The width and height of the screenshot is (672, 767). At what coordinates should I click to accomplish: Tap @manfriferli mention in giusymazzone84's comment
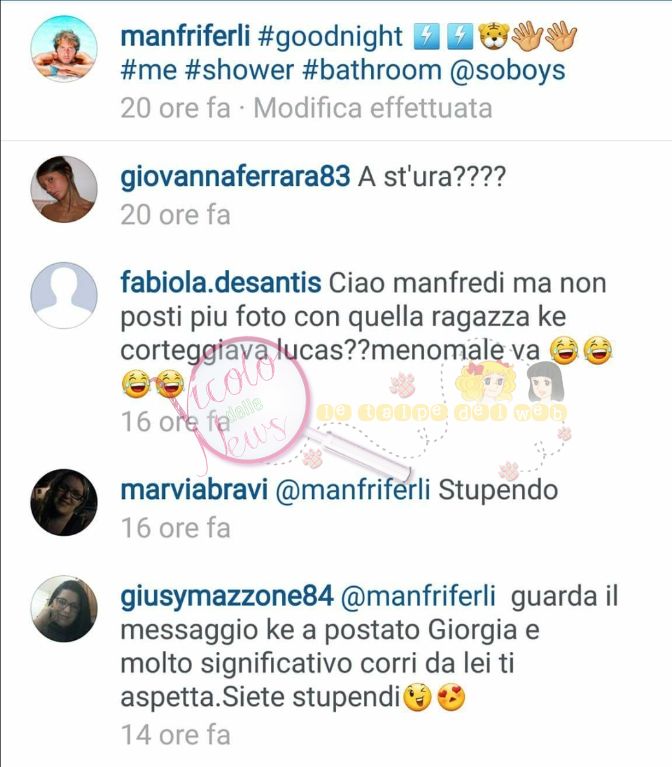[418, 597]
